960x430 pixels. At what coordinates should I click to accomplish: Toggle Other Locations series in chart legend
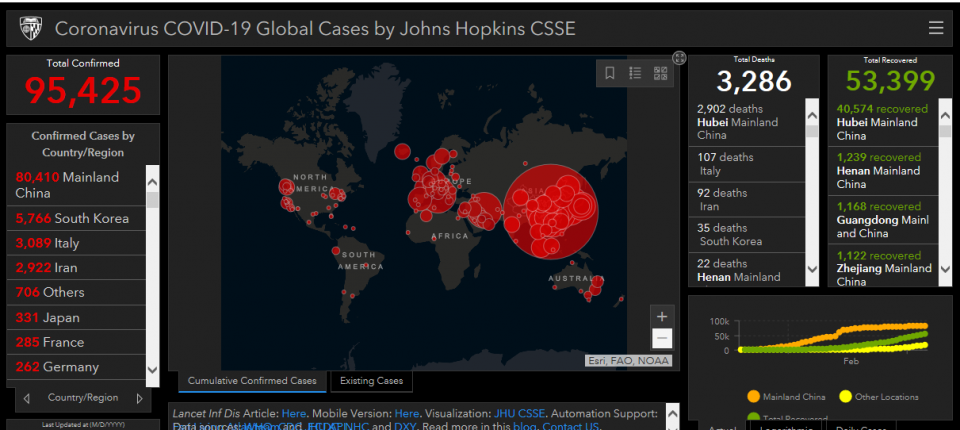click(879, 397)
